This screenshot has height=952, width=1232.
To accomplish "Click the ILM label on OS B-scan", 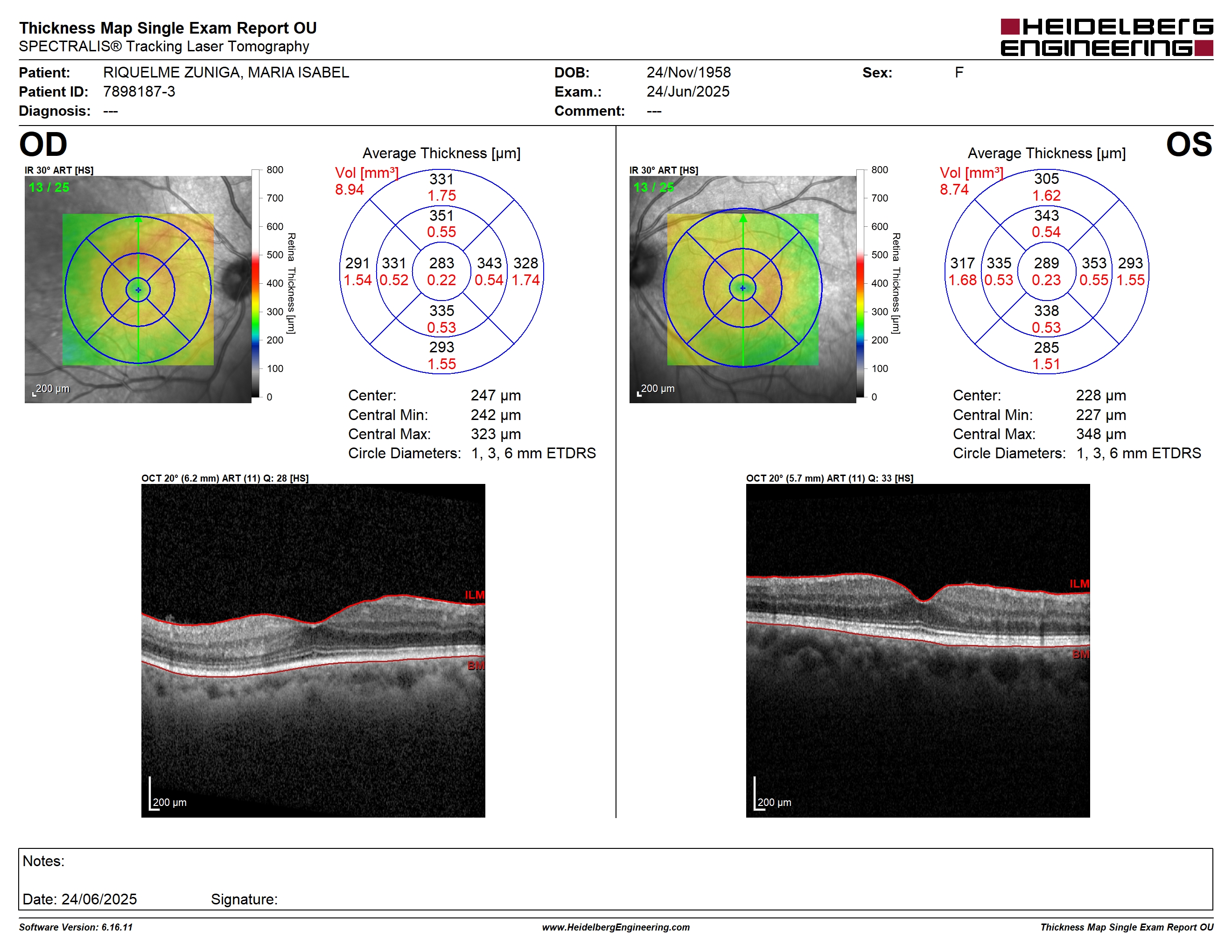I will tap(1079, 584).
